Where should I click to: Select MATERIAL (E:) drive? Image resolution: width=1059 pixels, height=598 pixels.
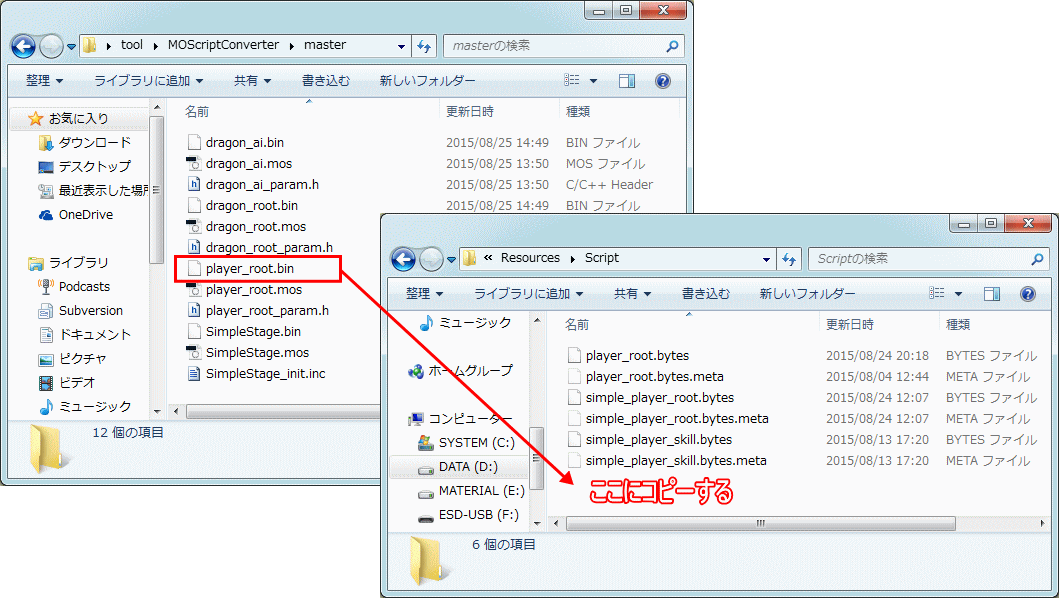point(471,491)
